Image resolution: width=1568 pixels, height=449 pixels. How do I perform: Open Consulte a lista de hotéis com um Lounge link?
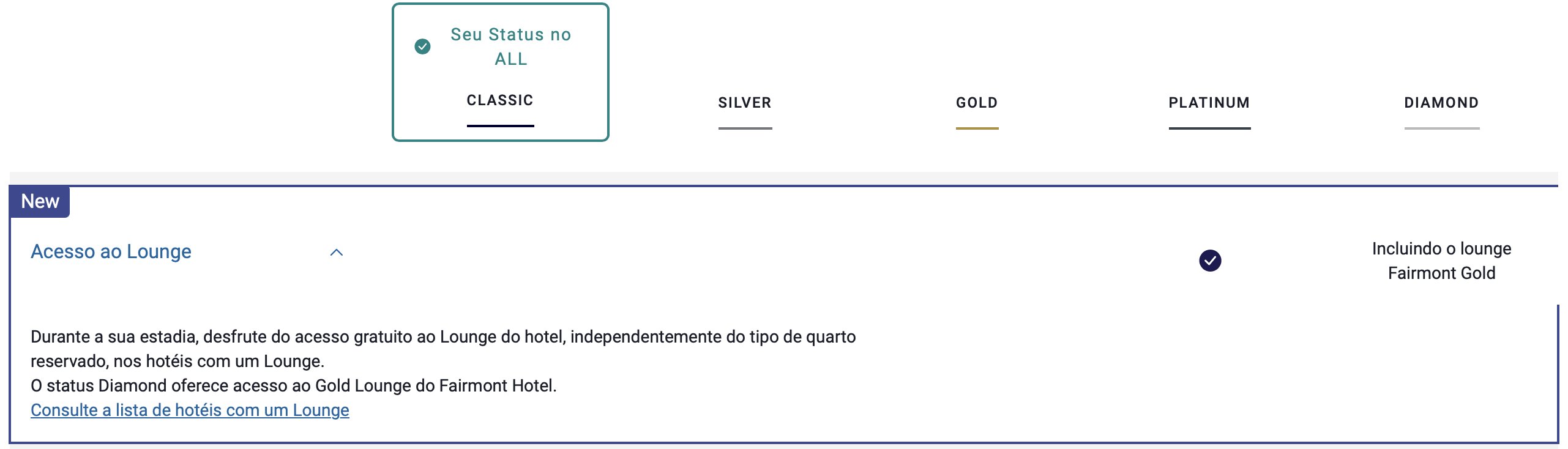190,410
